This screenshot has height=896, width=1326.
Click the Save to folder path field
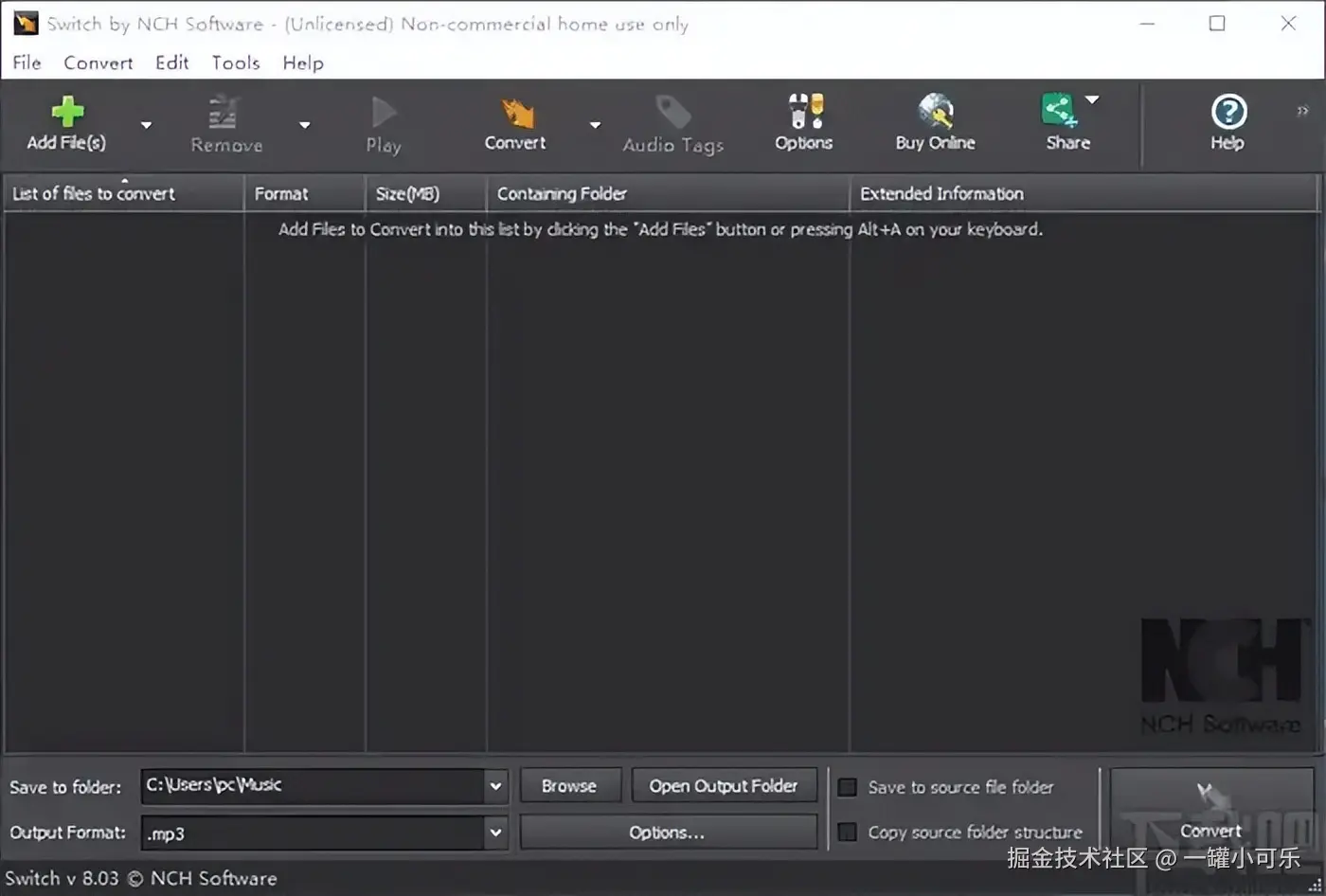313,785
